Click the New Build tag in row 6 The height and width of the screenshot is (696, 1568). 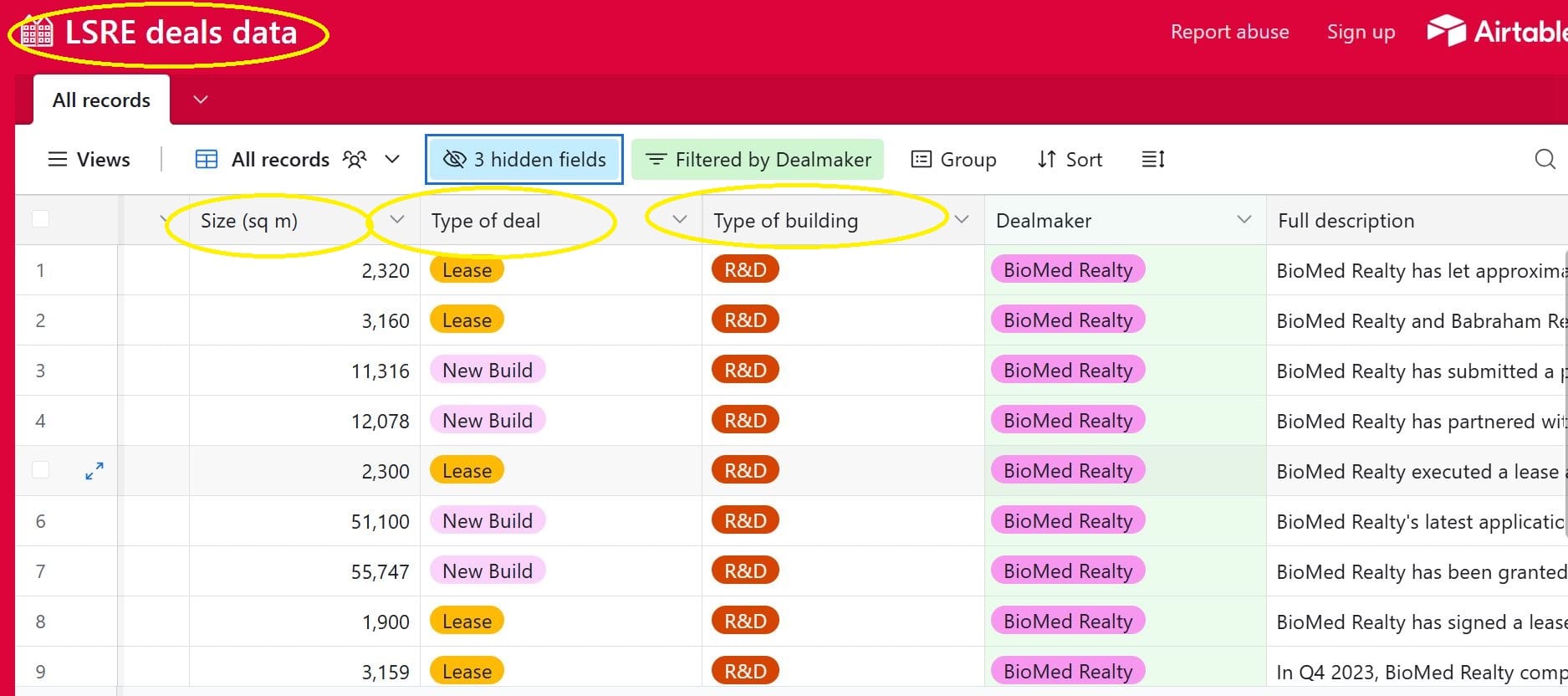[488, 520]
